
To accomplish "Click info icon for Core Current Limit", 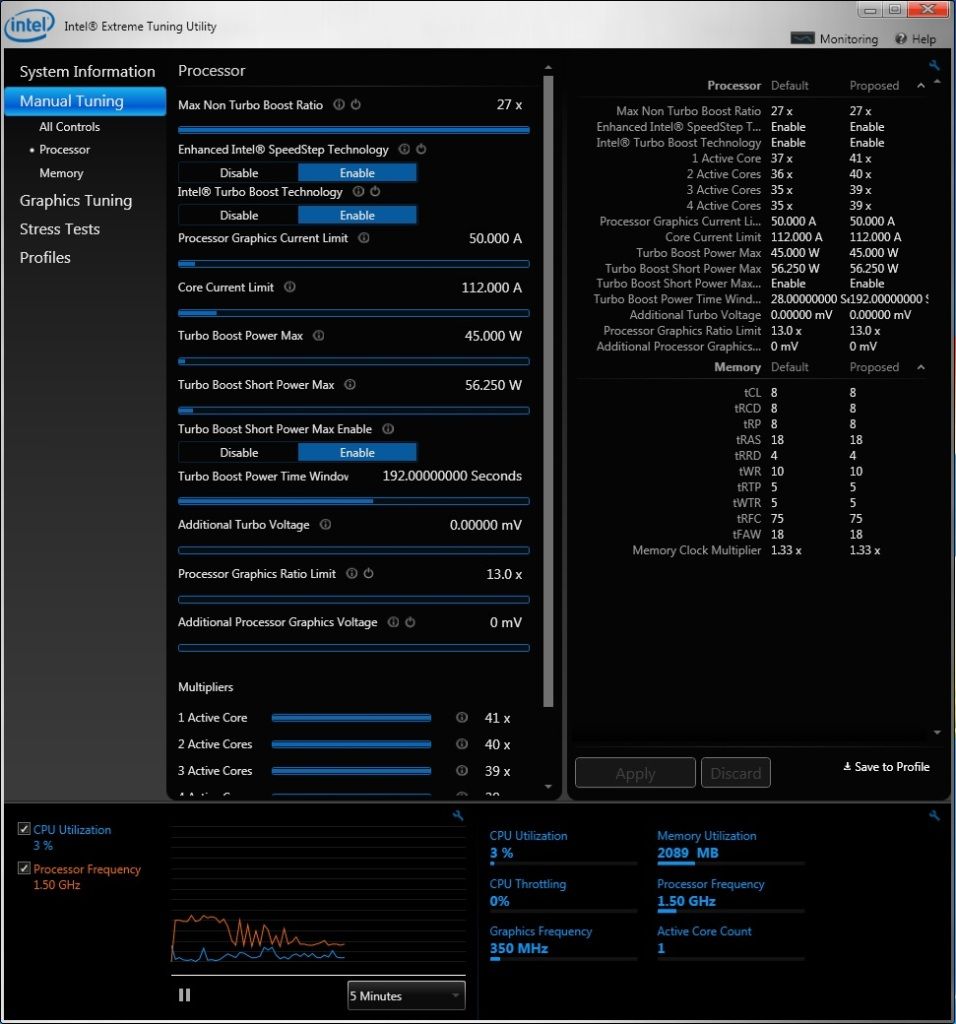I will point(290,288).
